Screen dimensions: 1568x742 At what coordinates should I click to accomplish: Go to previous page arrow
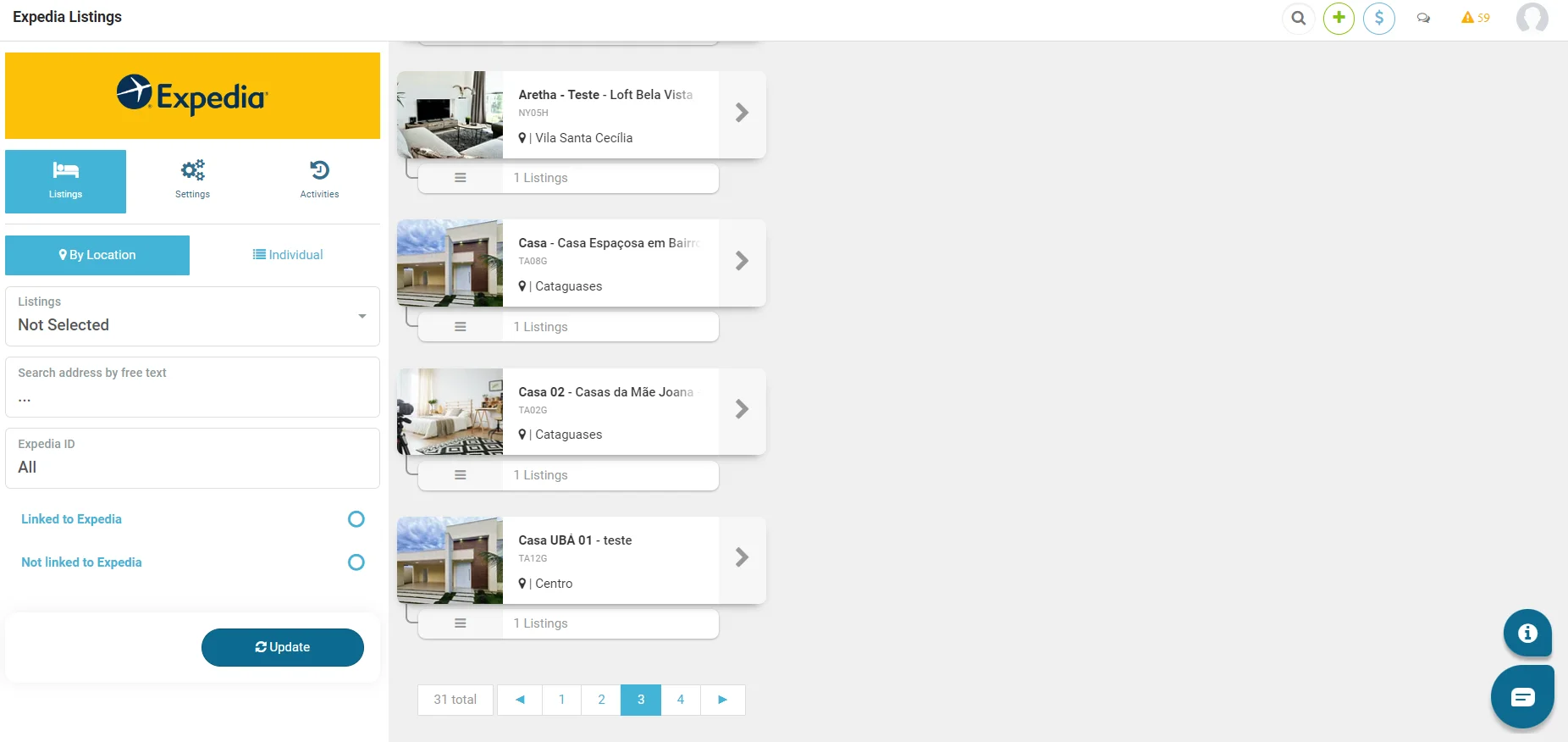[520, 700]
